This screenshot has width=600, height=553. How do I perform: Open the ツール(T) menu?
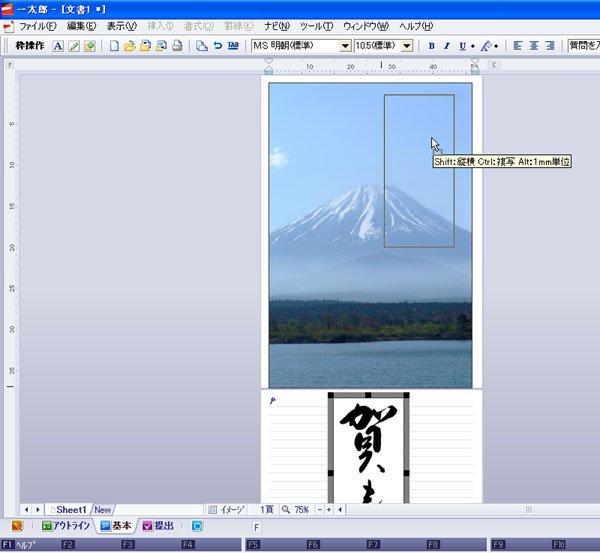tap(316, 26)
